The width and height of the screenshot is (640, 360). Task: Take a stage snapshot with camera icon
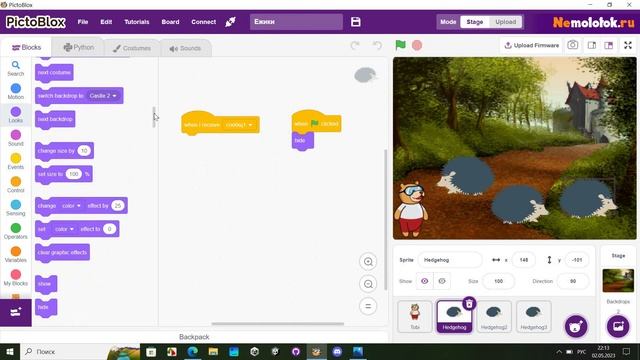(x=572, y=45)
